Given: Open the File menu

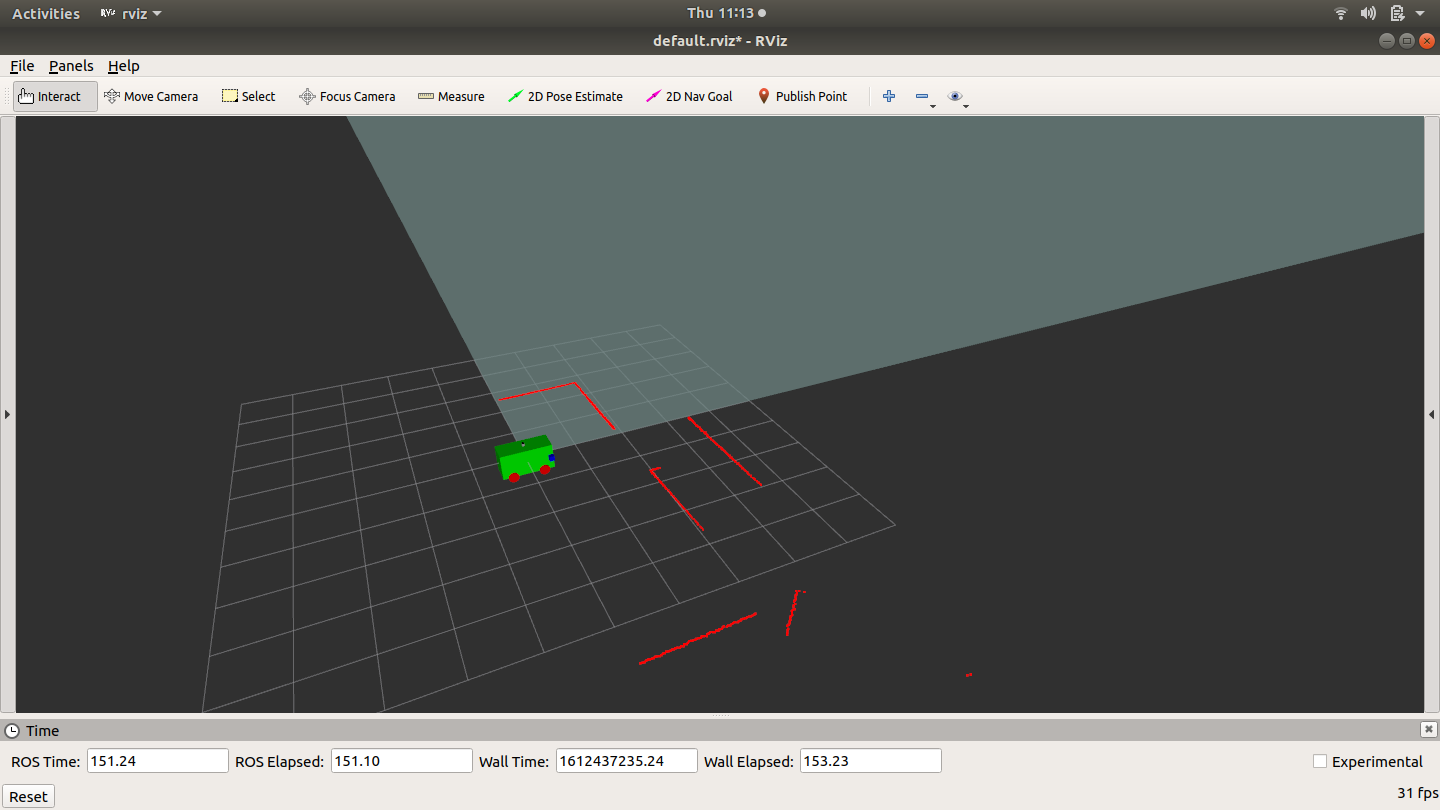Looking at the screenshot, I should [22, 66].
